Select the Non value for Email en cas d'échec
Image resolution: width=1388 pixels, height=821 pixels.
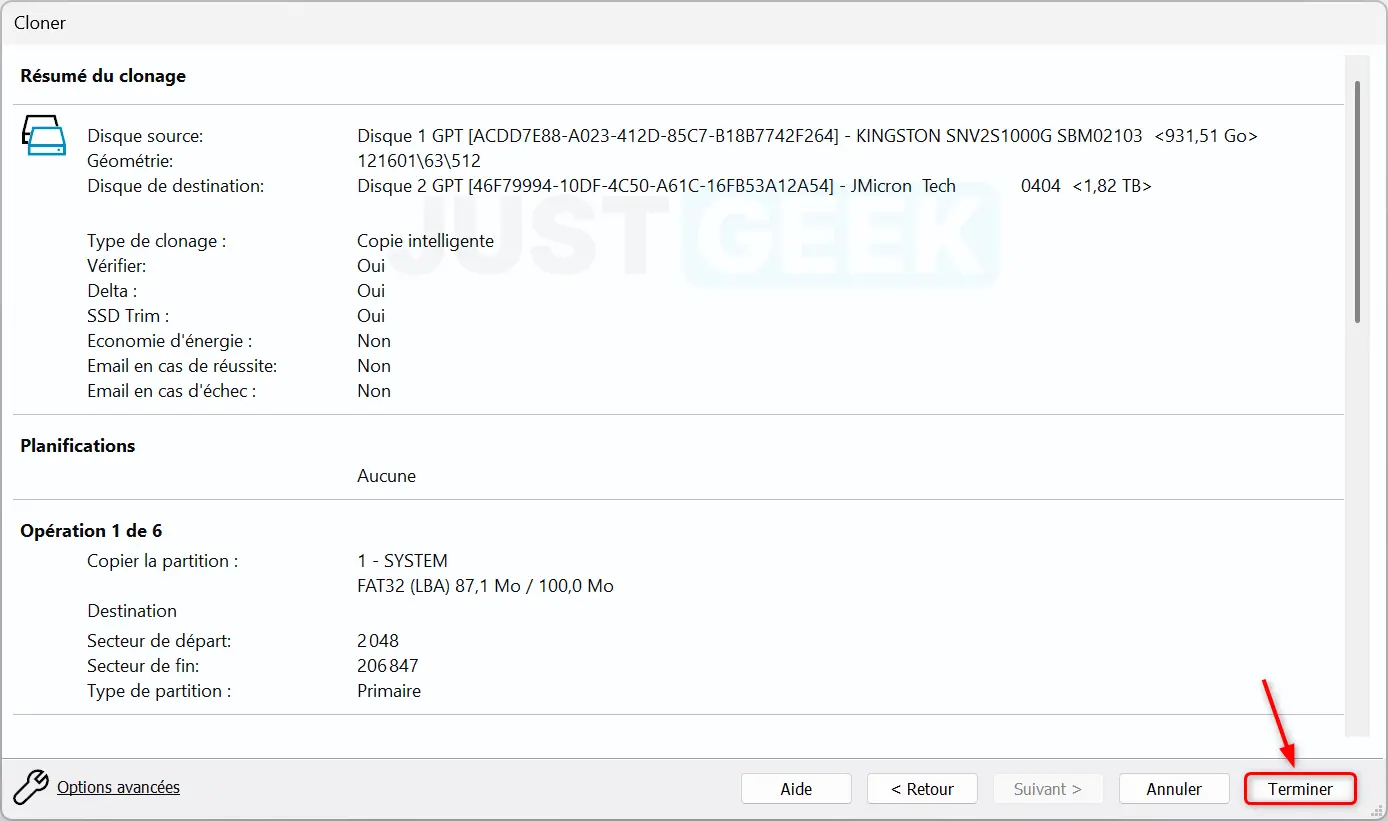click(374, 391)
